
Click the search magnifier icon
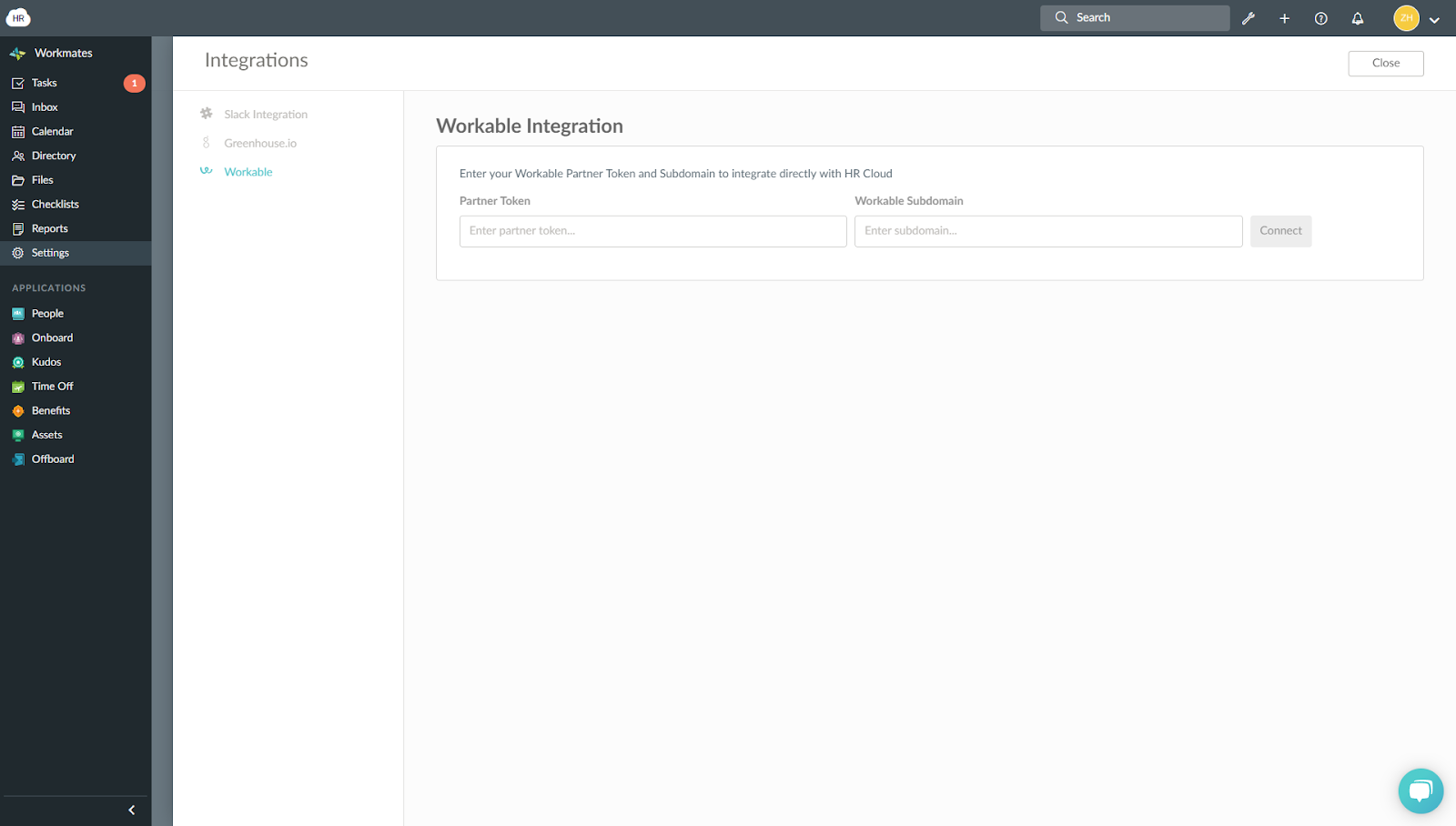[x=1061, y=17]
